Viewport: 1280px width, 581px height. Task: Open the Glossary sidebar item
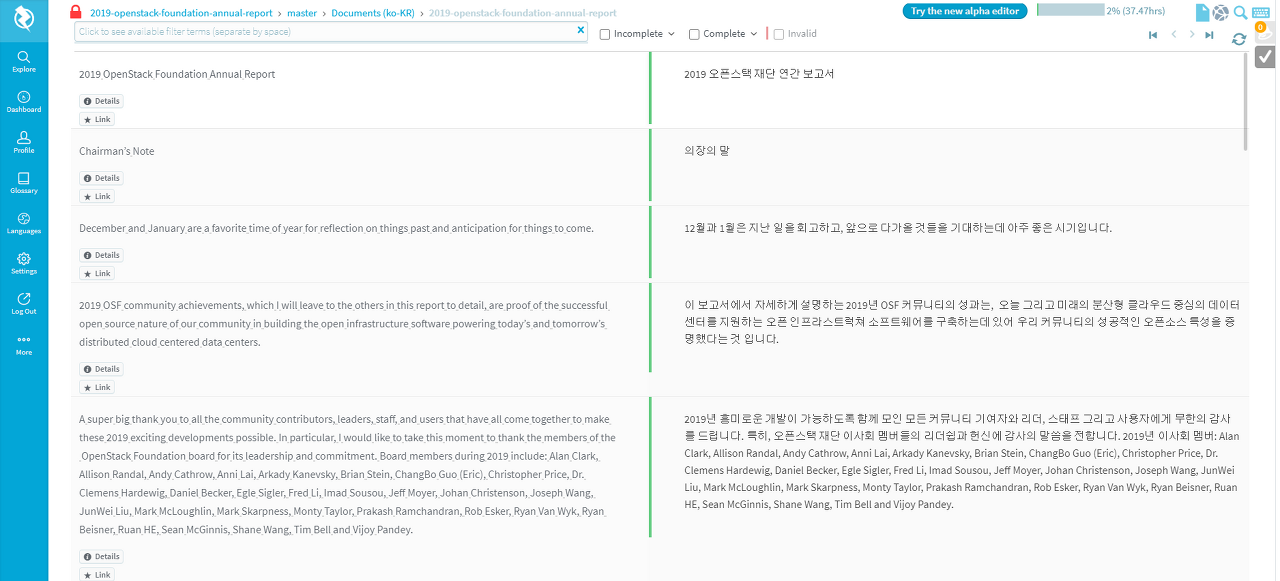(x=24, y=182)
